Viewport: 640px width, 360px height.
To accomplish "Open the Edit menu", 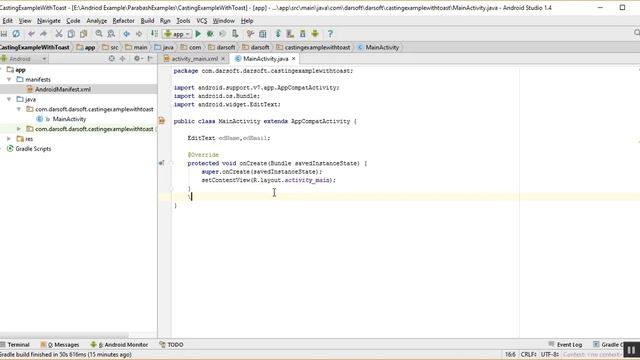I will pos(7,20).
